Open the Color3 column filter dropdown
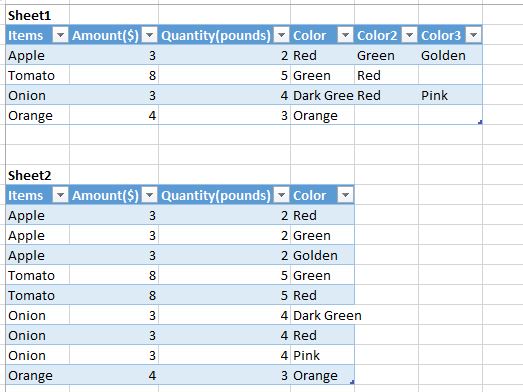Image resolution: width=523 pixels, height=392 pixels. point(473,35)
